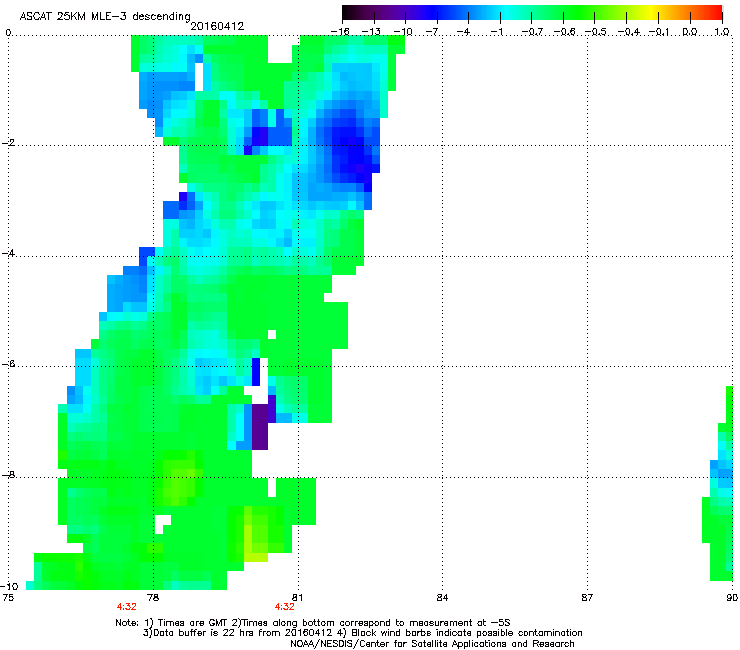Click the title 'ASCAT 25KM MLE-3 descending'
The image size is (740, 650).
105,16
